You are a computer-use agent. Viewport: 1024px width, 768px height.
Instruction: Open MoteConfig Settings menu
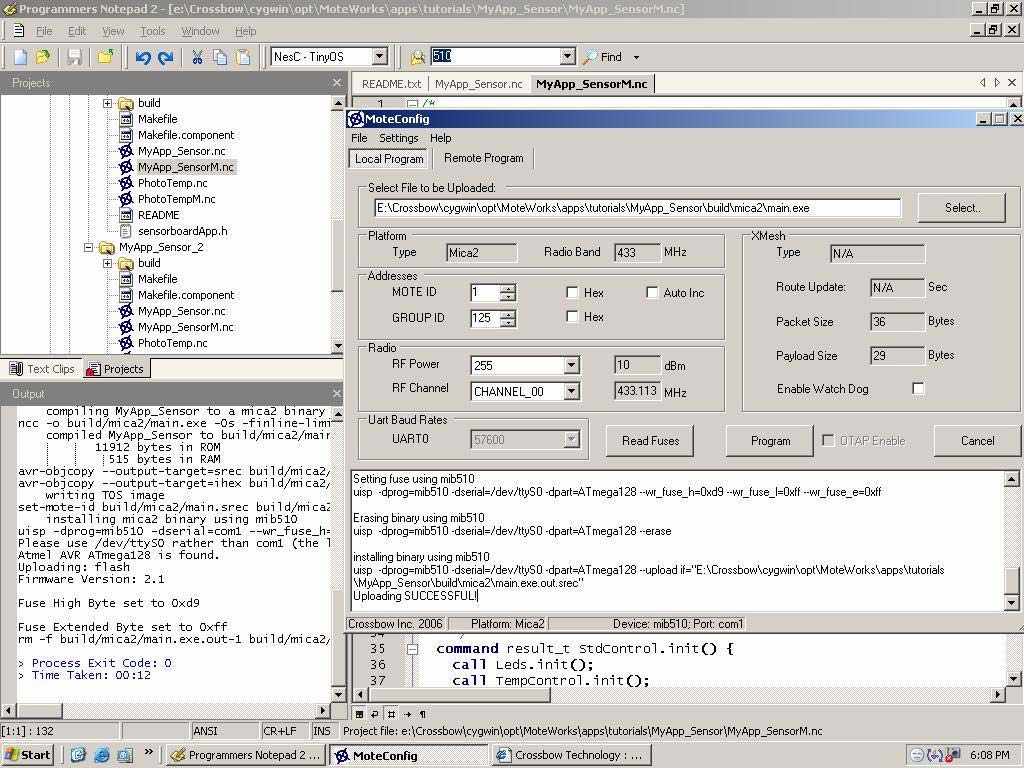tap(398, 138)
